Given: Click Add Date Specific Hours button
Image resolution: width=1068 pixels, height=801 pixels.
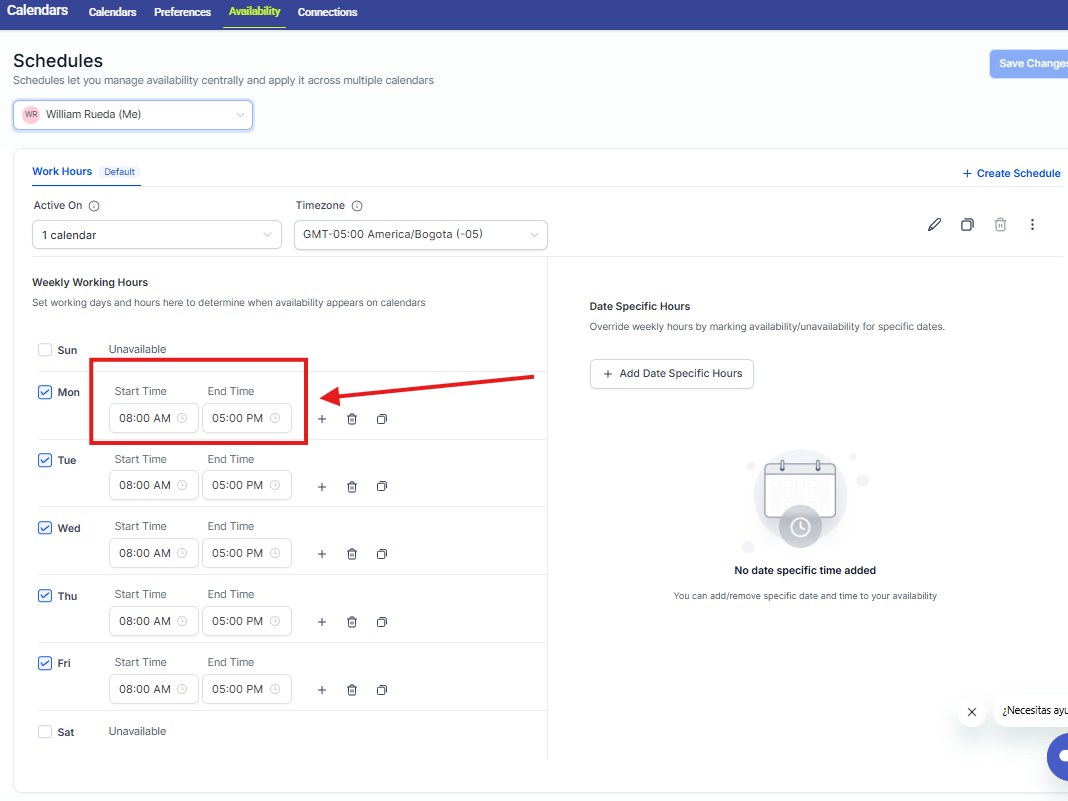Looking at the screenshot, I should point(671,374).
